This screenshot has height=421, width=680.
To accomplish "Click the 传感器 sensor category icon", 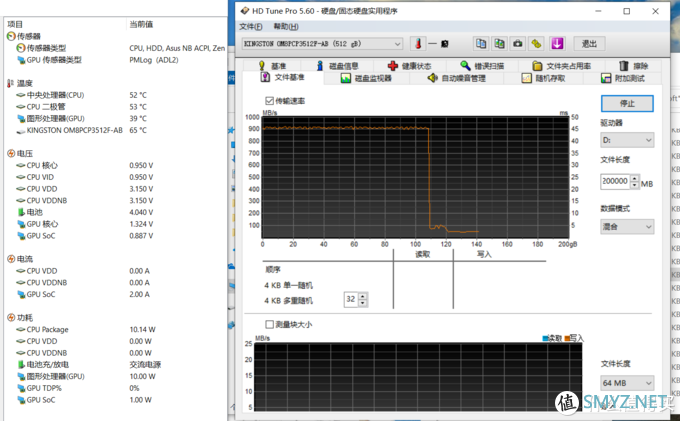I will pos(11,36).
